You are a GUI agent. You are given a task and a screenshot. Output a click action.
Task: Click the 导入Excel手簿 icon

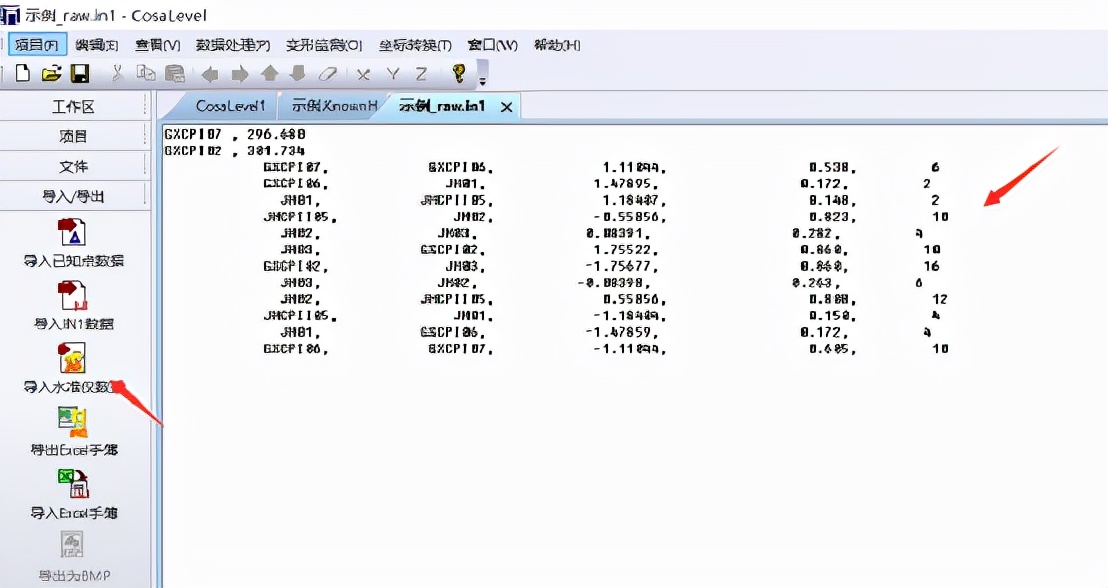73,485
